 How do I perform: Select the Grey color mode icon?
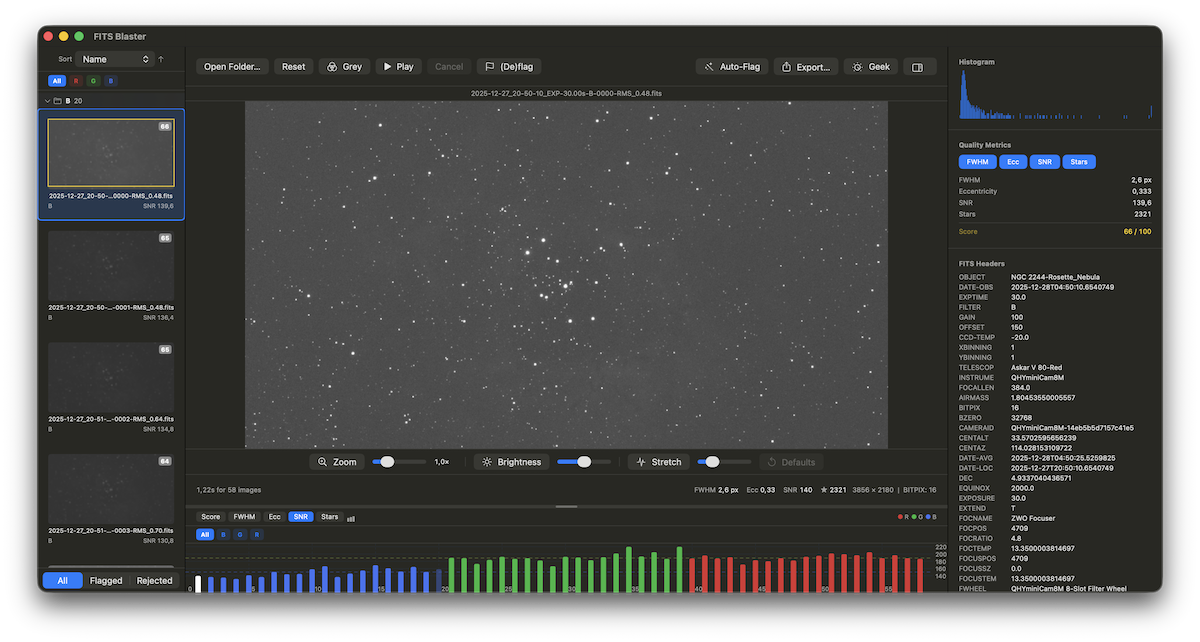[331, 66]
